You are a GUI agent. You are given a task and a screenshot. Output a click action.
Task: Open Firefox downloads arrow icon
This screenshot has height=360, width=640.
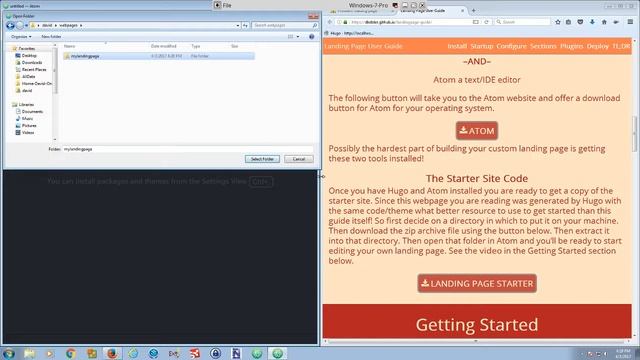(592, 22)
